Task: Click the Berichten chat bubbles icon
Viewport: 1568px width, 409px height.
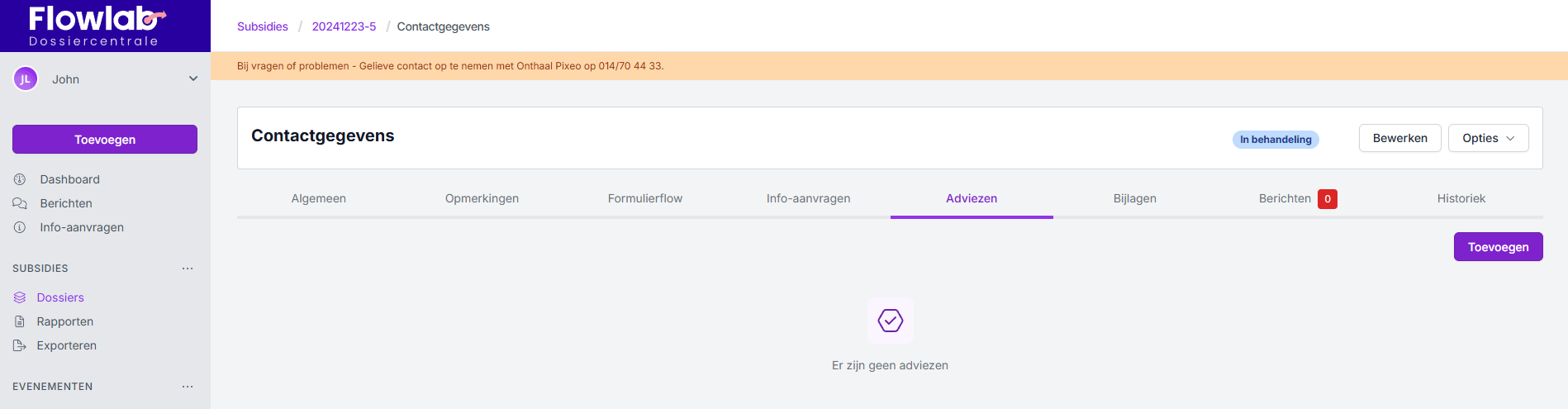Action: pyautogui.click(x=20, y=203)
